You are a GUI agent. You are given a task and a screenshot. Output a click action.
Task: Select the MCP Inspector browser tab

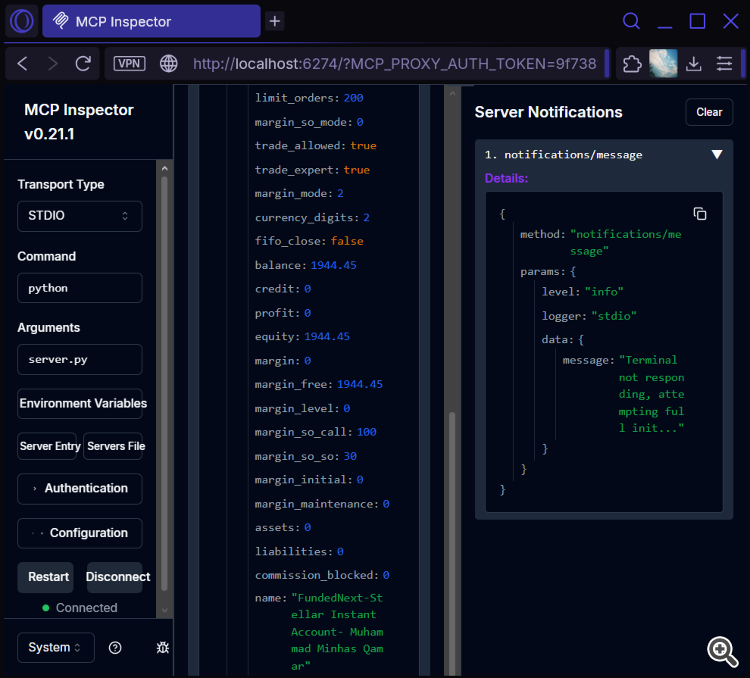[151, 21]
